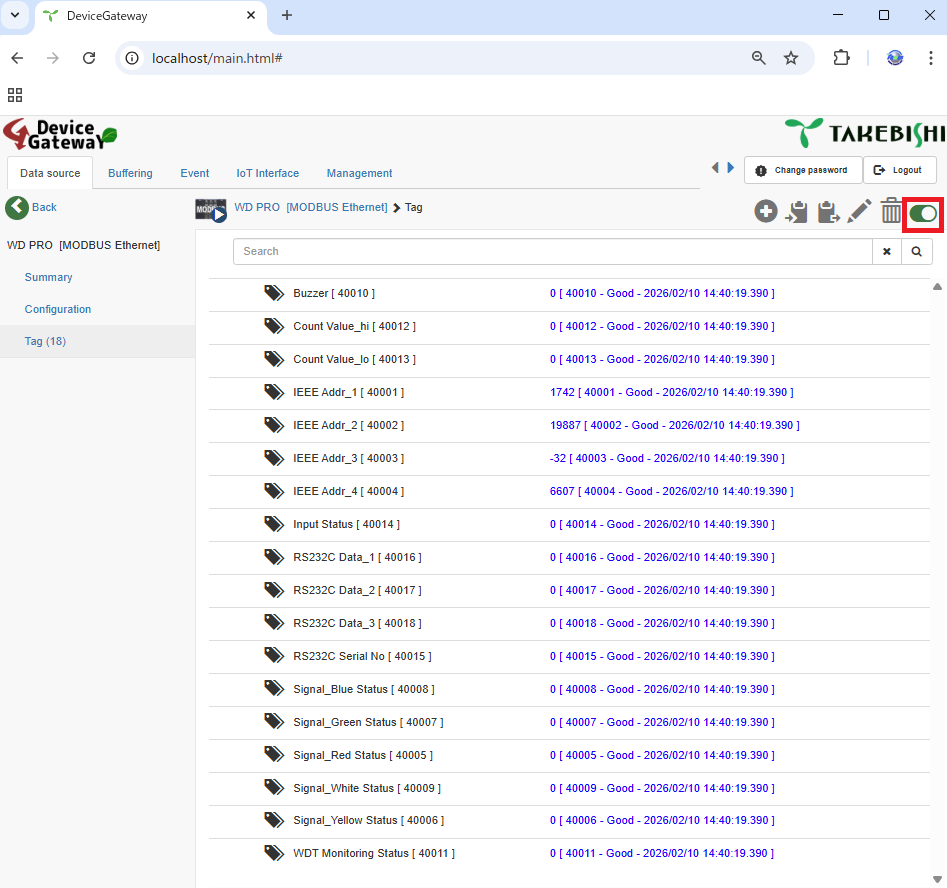Click the Change password button
Image resolution: width=947 pixels, height=888 pixels.
tap(803, 169)
